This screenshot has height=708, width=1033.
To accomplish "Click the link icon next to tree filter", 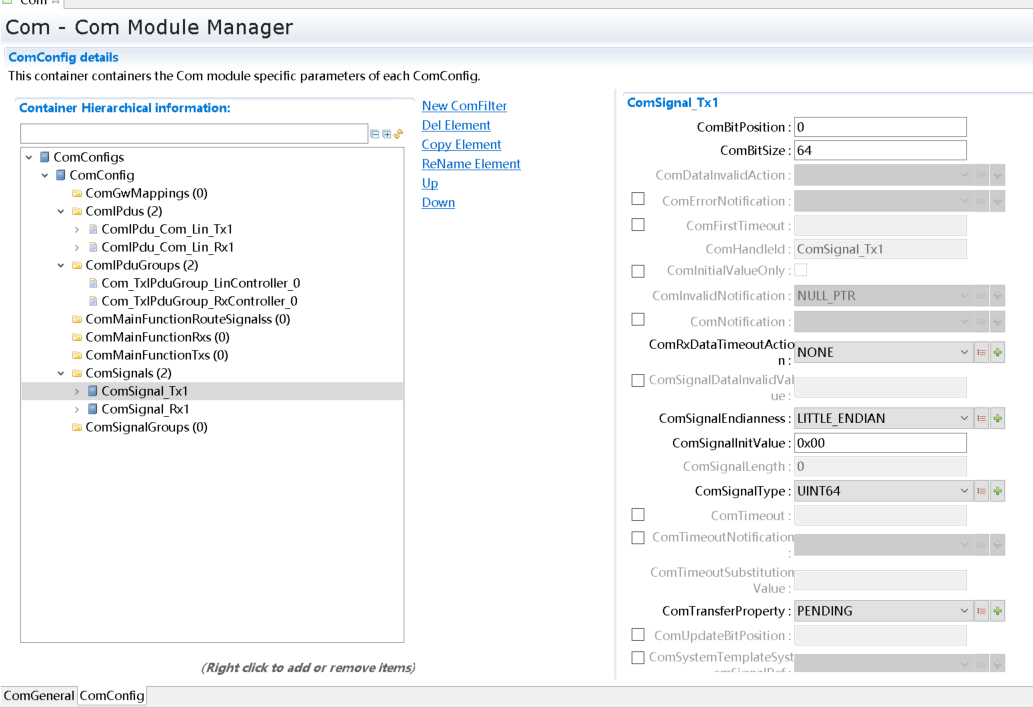I will pos(398,134).
